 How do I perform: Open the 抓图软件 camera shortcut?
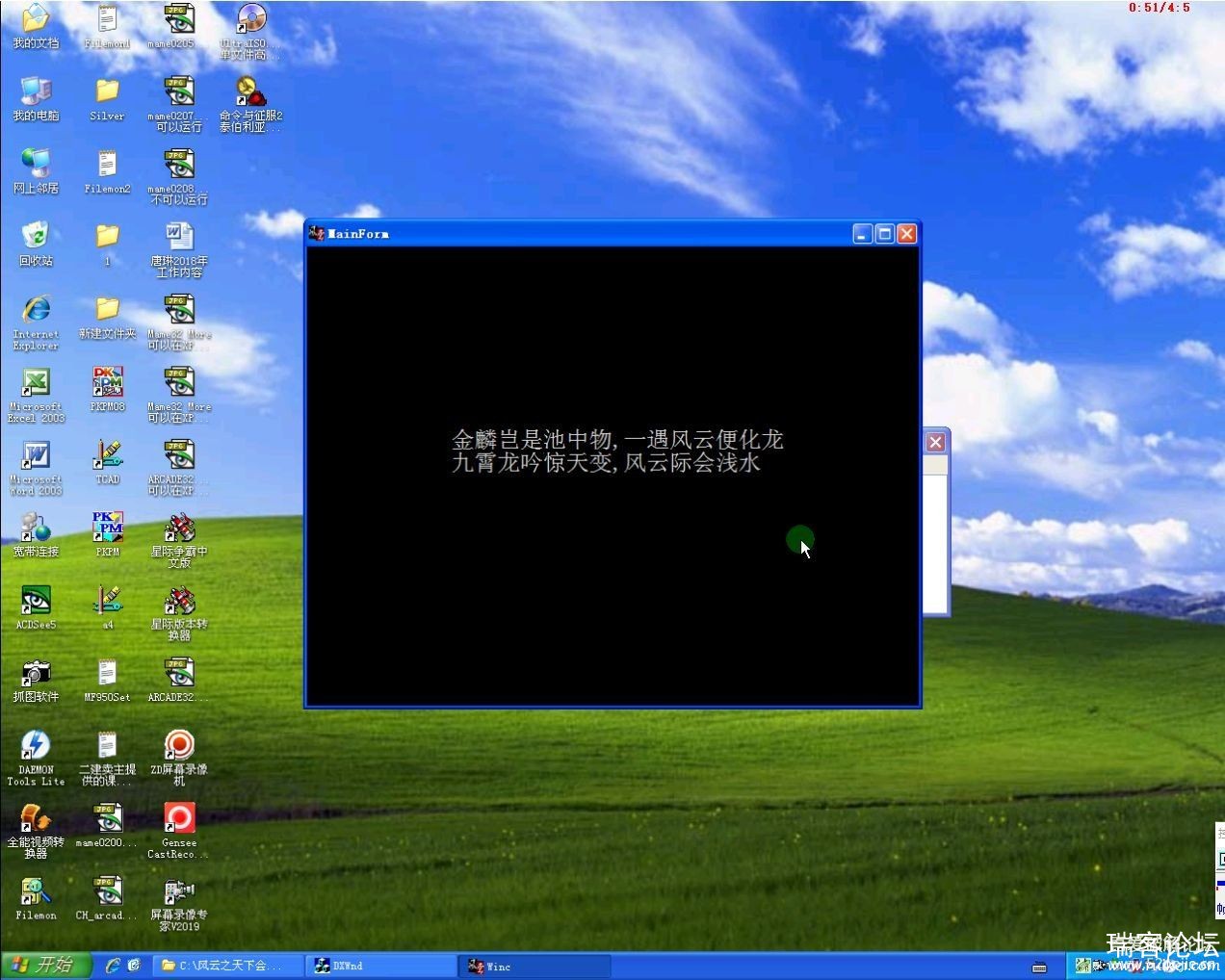36,681
